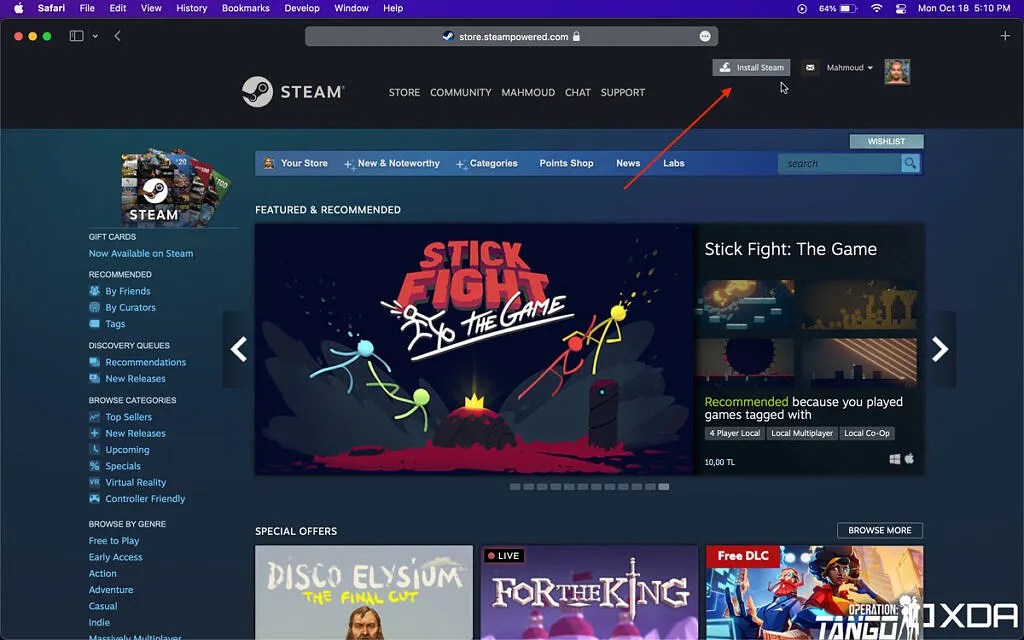Open the Mahmoud account dropdown

coord(849,67)
